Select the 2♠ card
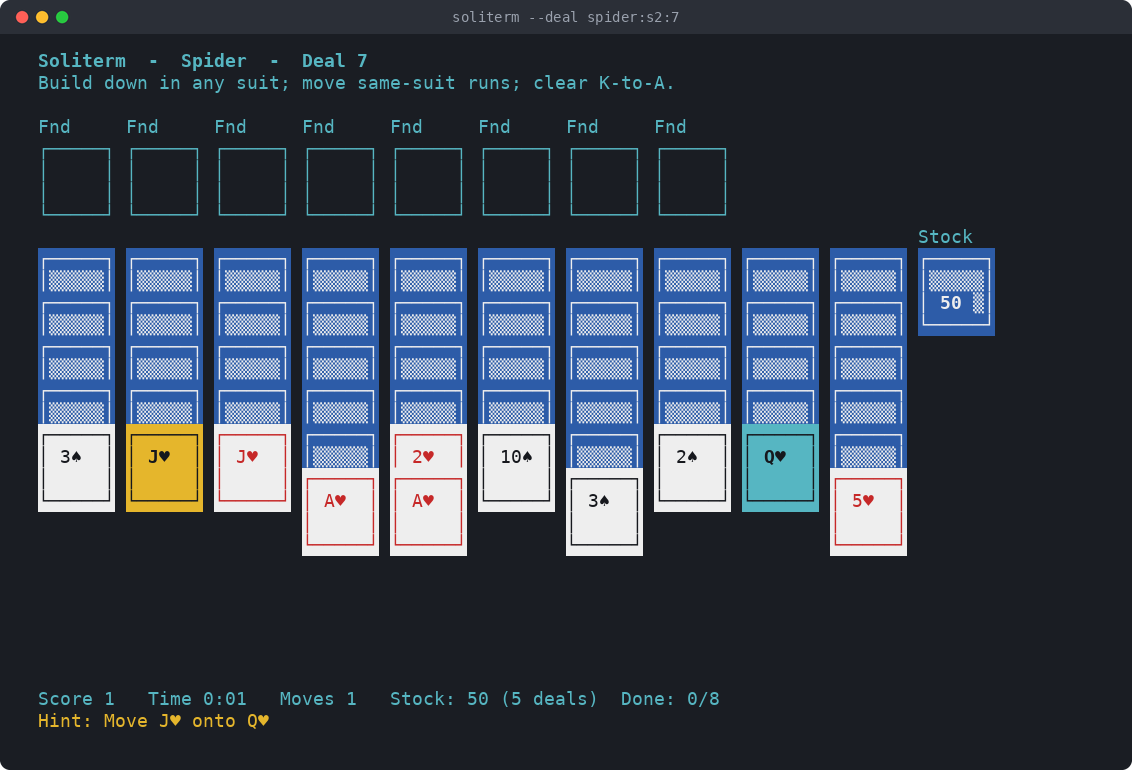Screen dimensions: 1132x770 (692, 468)
